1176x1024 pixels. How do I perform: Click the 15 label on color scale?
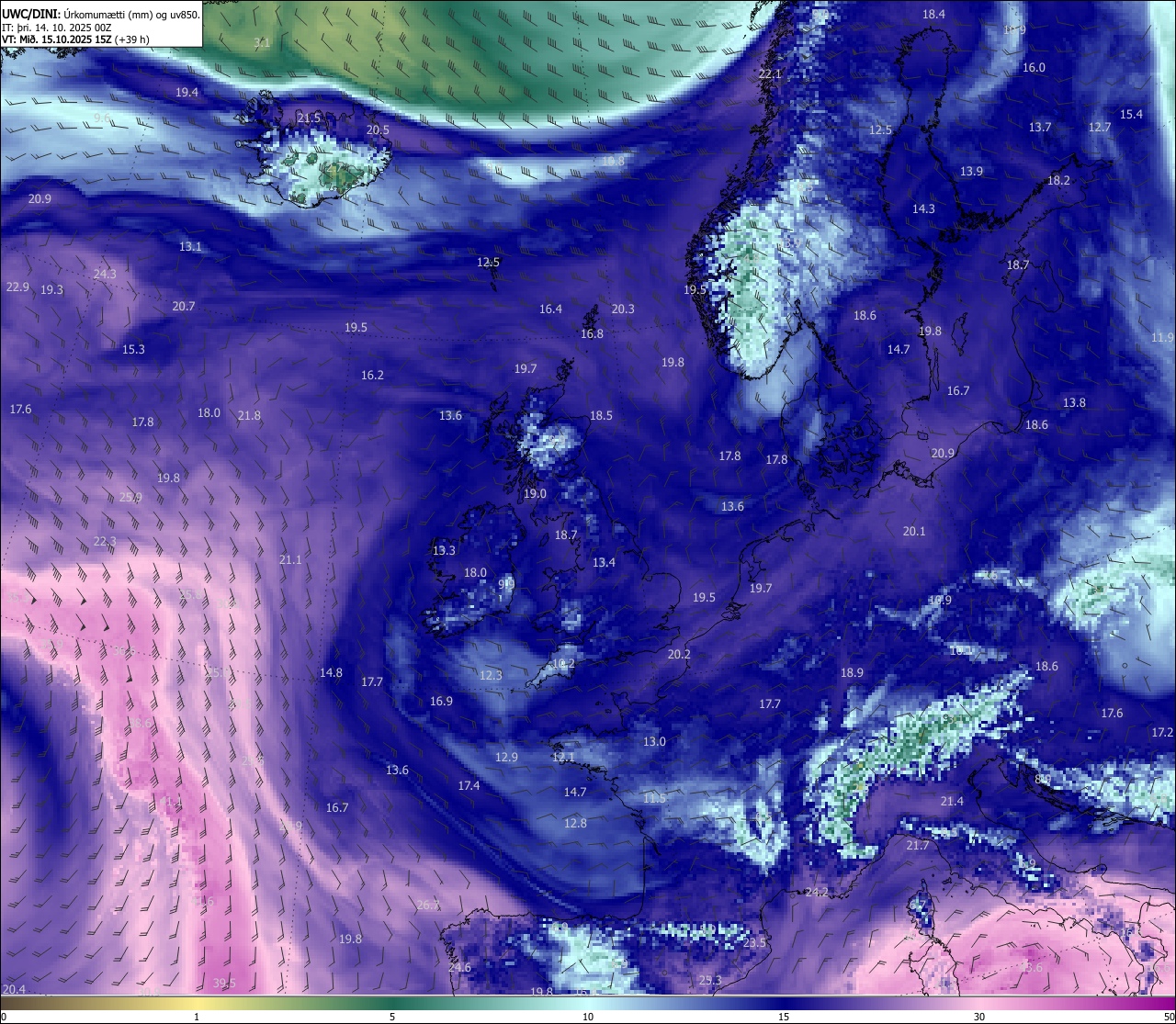pyautogui.click(x=784, y=1017)
